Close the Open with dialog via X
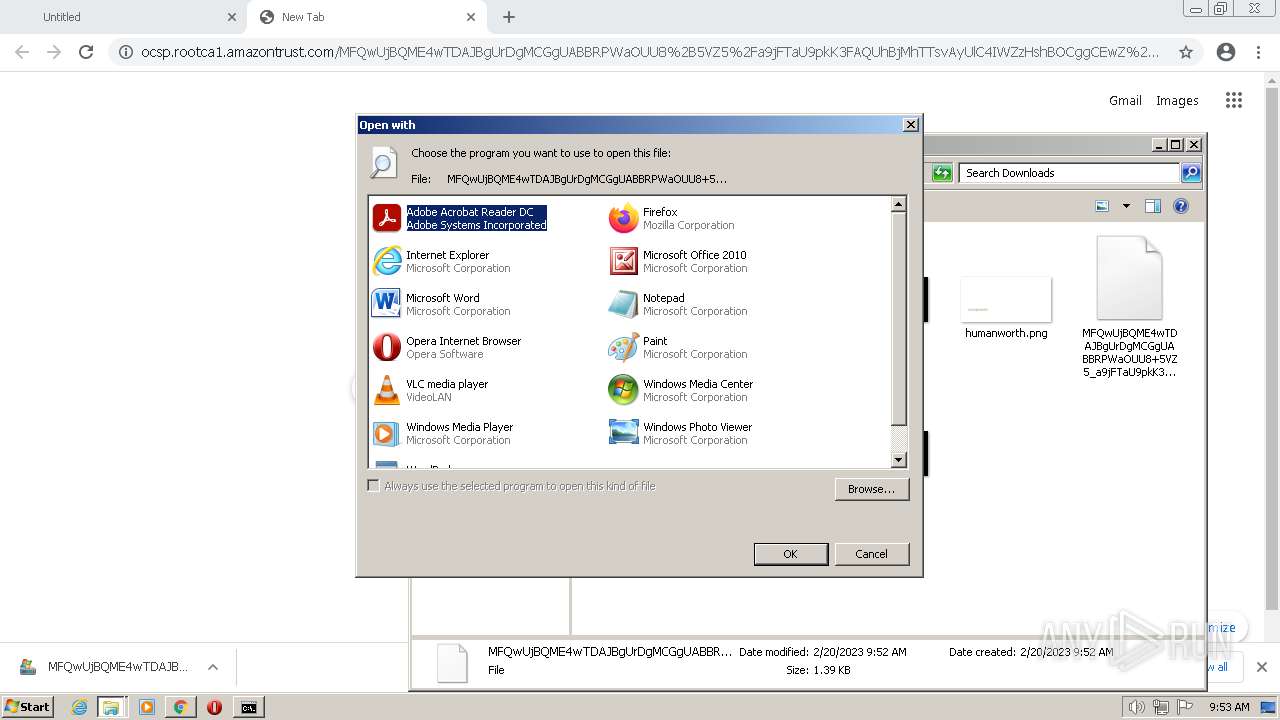The image size is (1280, 720). [x=910, y=125]
